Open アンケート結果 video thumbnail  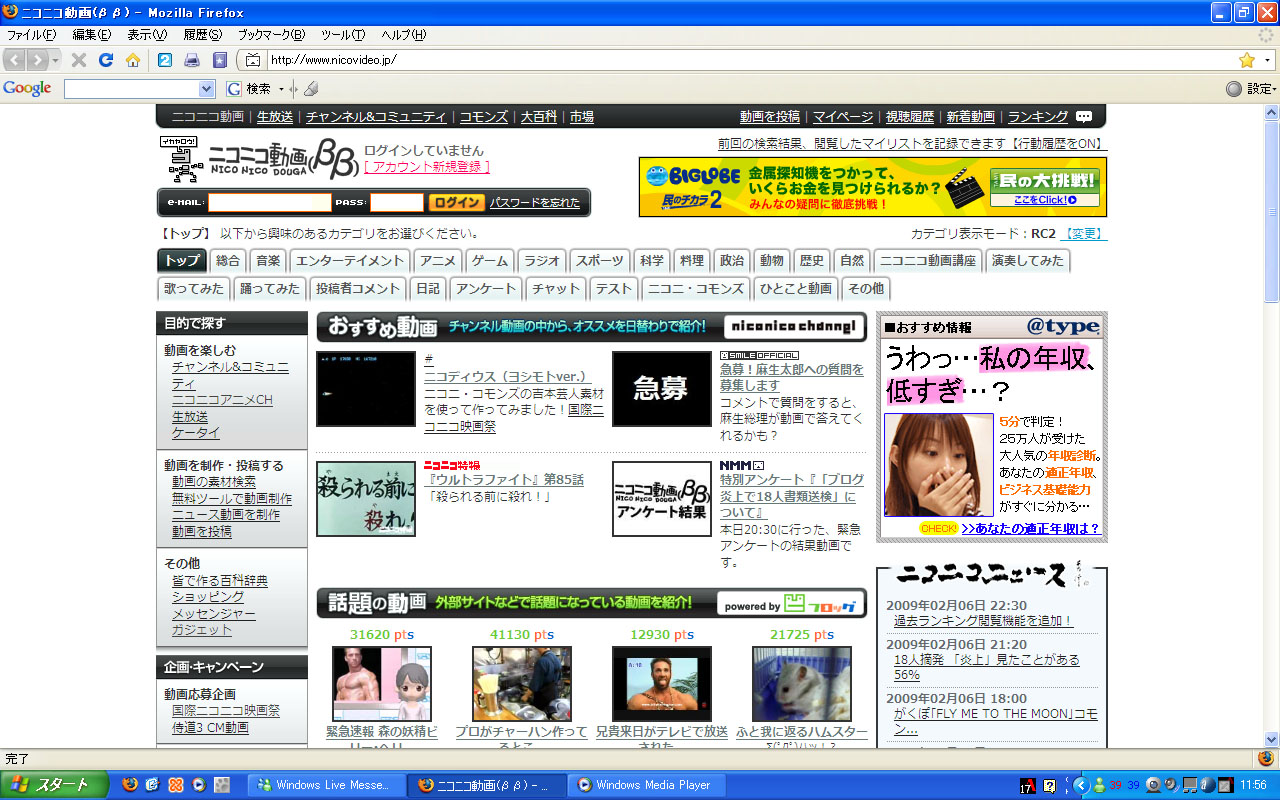coord(661,499)
